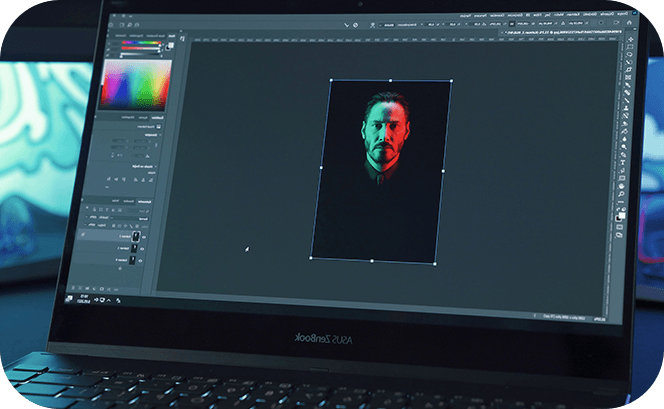Open the layer blend mode dropdown
Viewport: 664px width, 409px height.
pos(130,218)
